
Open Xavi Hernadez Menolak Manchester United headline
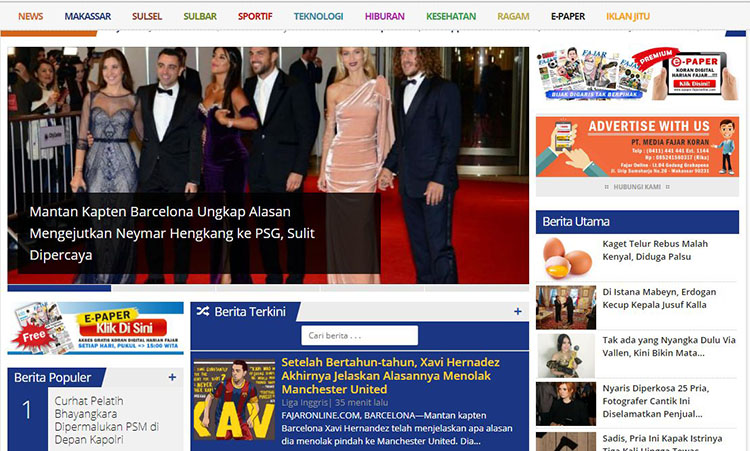click(390, 375)
